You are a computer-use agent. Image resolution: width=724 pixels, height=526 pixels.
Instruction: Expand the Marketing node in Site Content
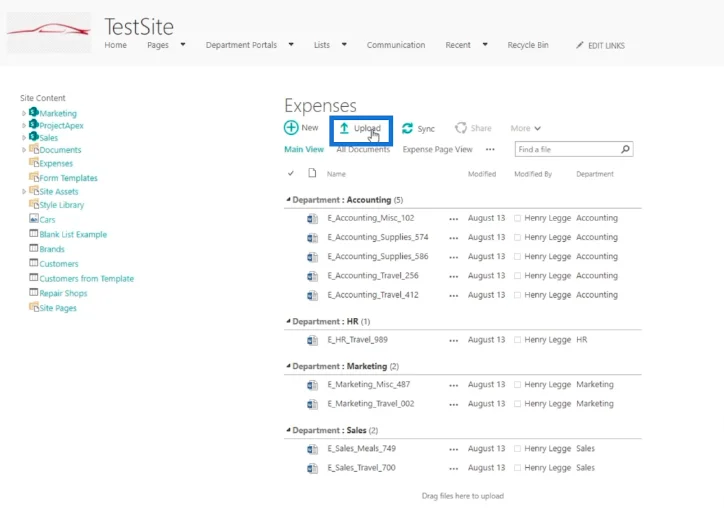click(24, 113)
